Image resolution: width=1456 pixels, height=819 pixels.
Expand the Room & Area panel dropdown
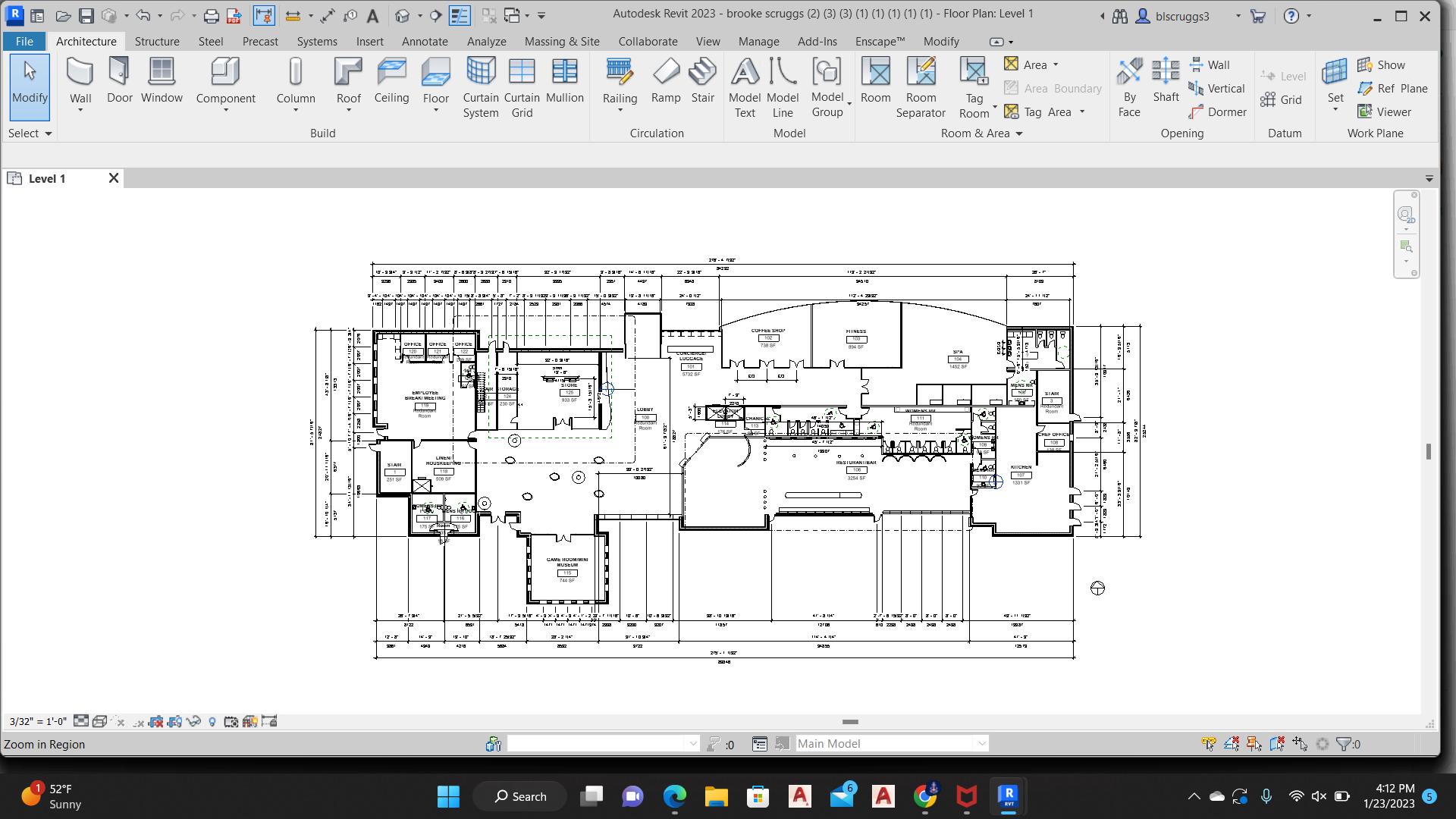[x=1019, y=133]
